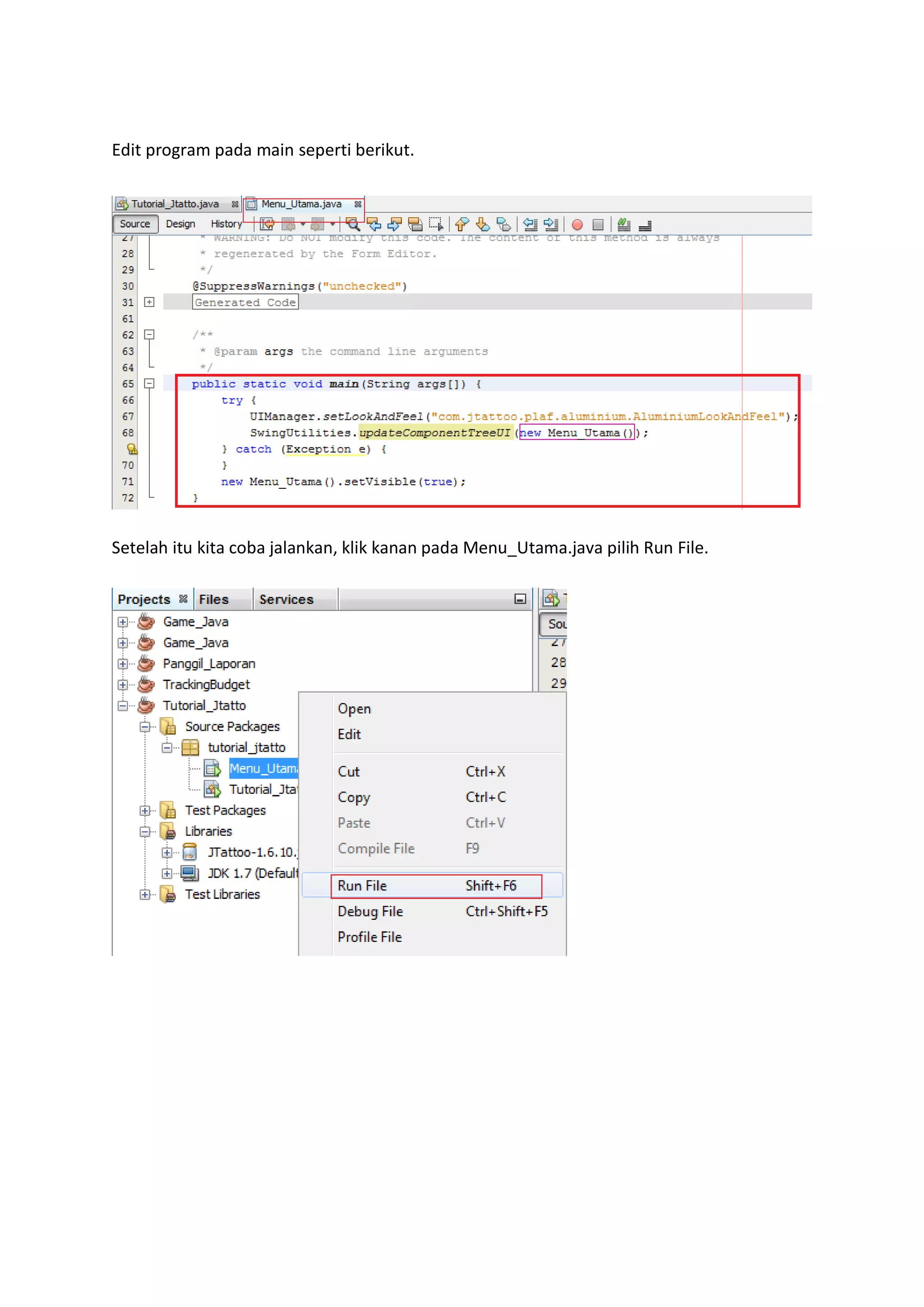The height and width of the screenshot is (1307, 924).
Task: Expand the JTattoo-1.6.10 library node
Action: point(166,853)
